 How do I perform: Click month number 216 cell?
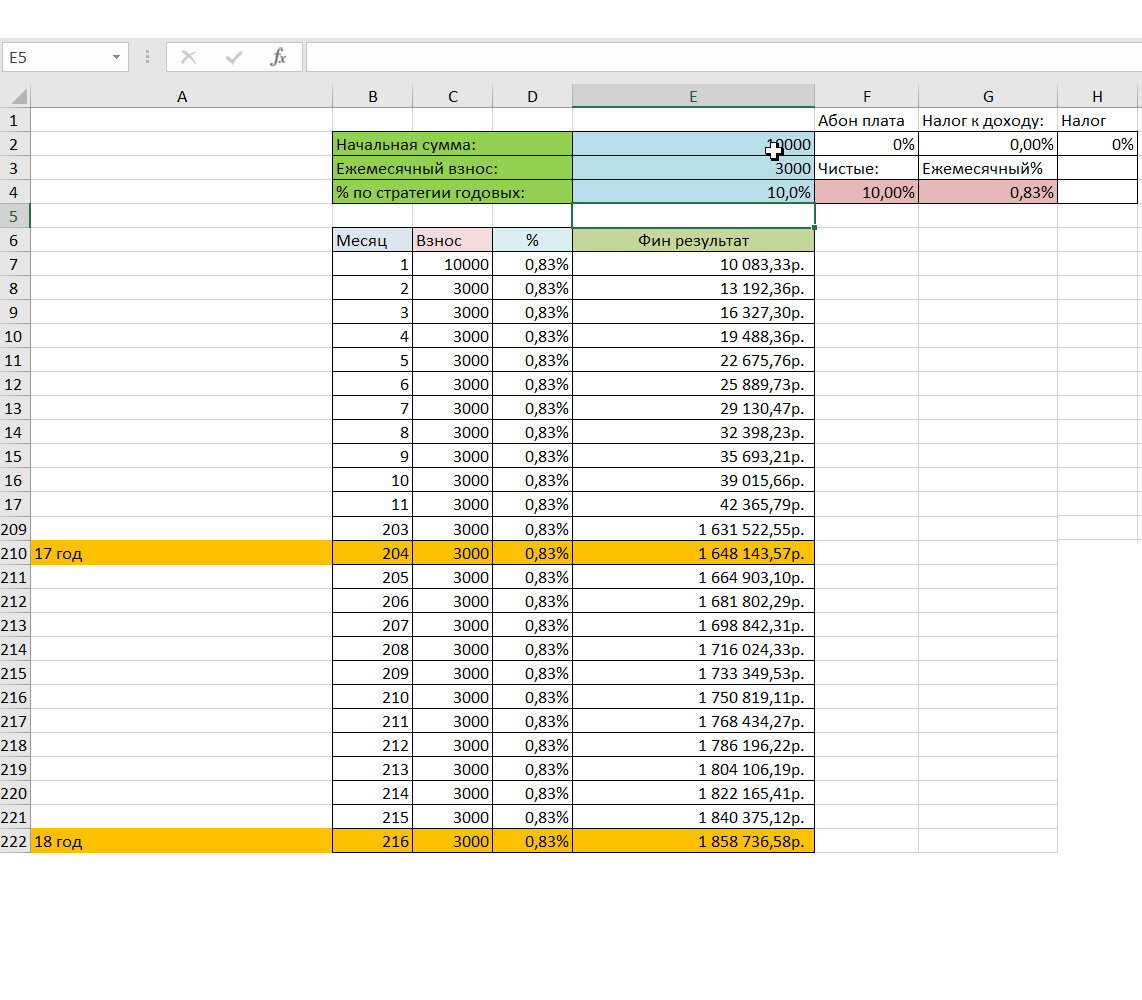(372, 841)
